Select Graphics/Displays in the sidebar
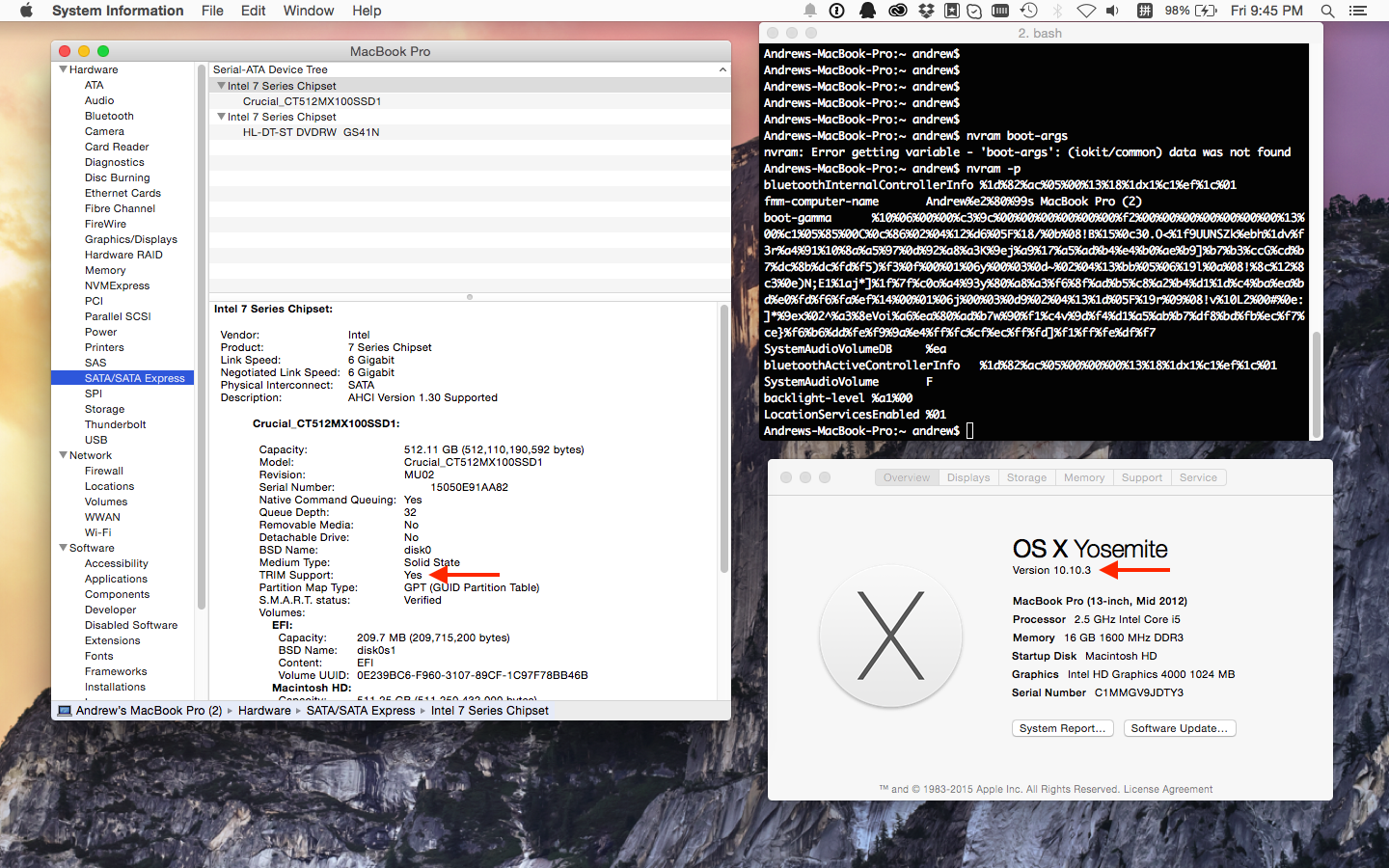The image size is (1389, 868). (131, 239)
